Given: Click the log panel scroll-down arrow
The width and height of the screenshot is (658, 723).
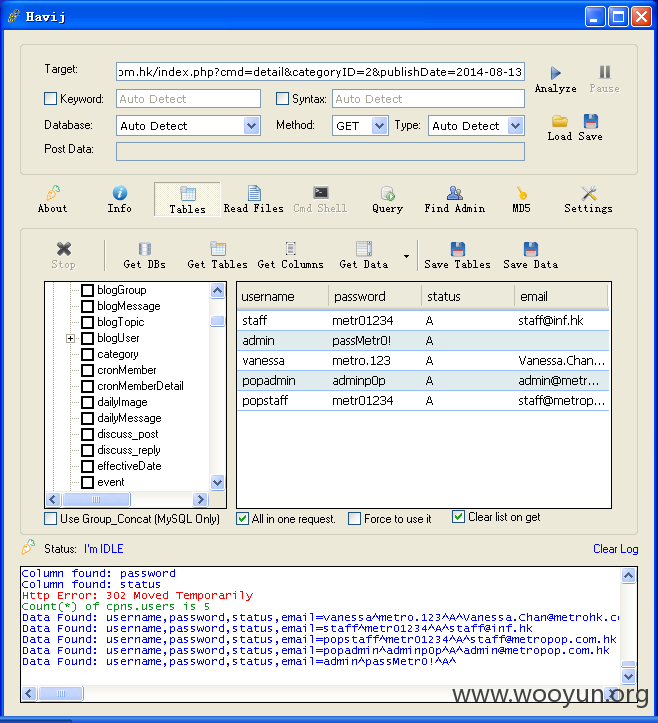Looking at the screenshot, I should coord(628,676).
